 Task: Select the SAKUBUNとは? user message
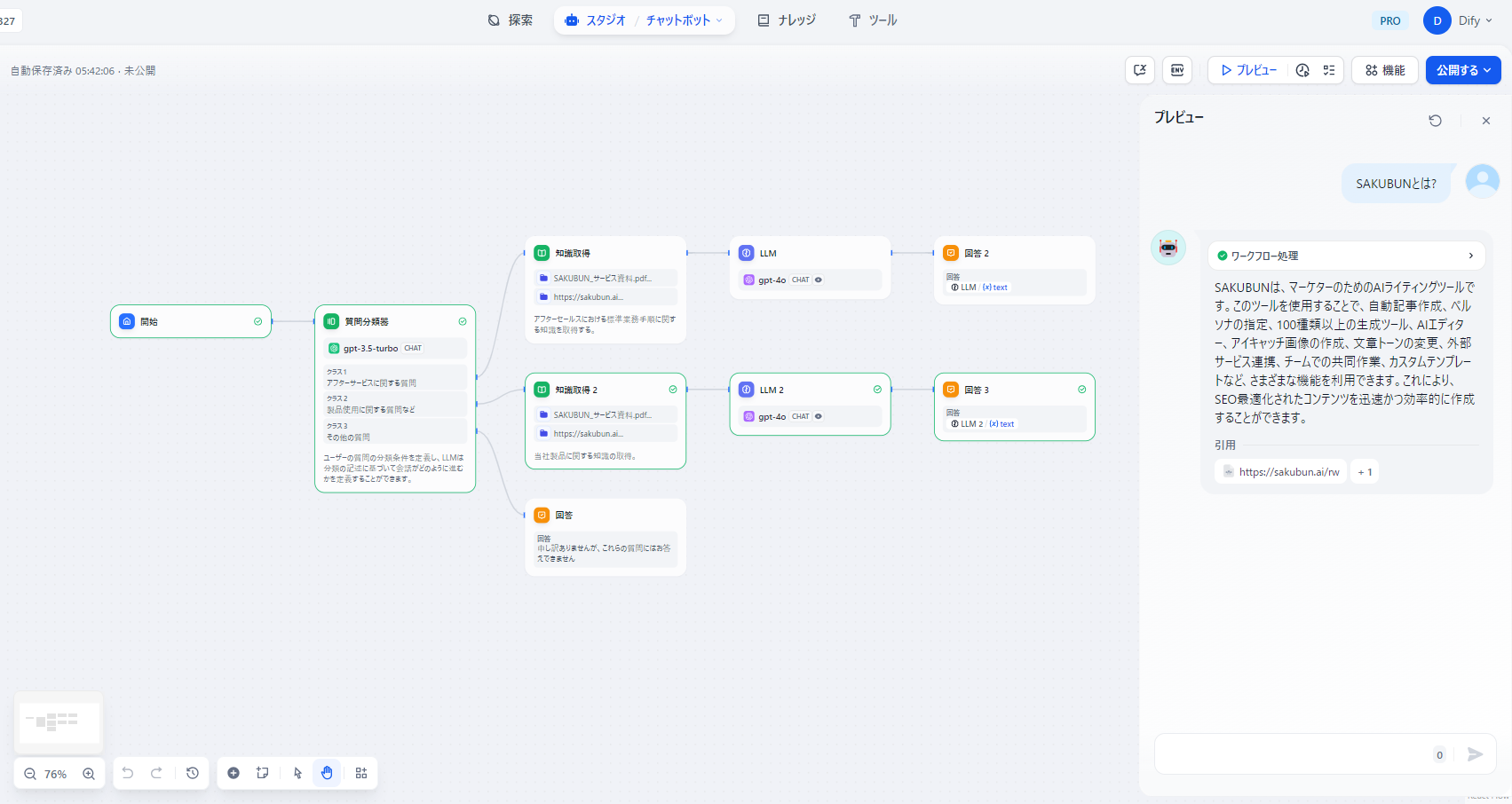(x=1396, y=184)
